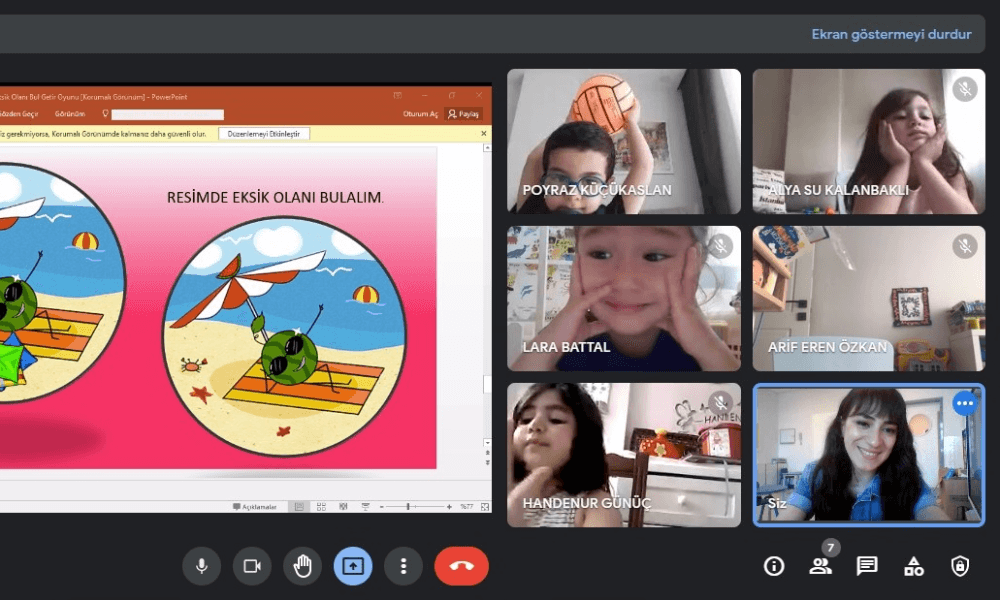Click "Oturum Aç" sign-in link
Screen dimensions: 1000x600
pos(420,114)
